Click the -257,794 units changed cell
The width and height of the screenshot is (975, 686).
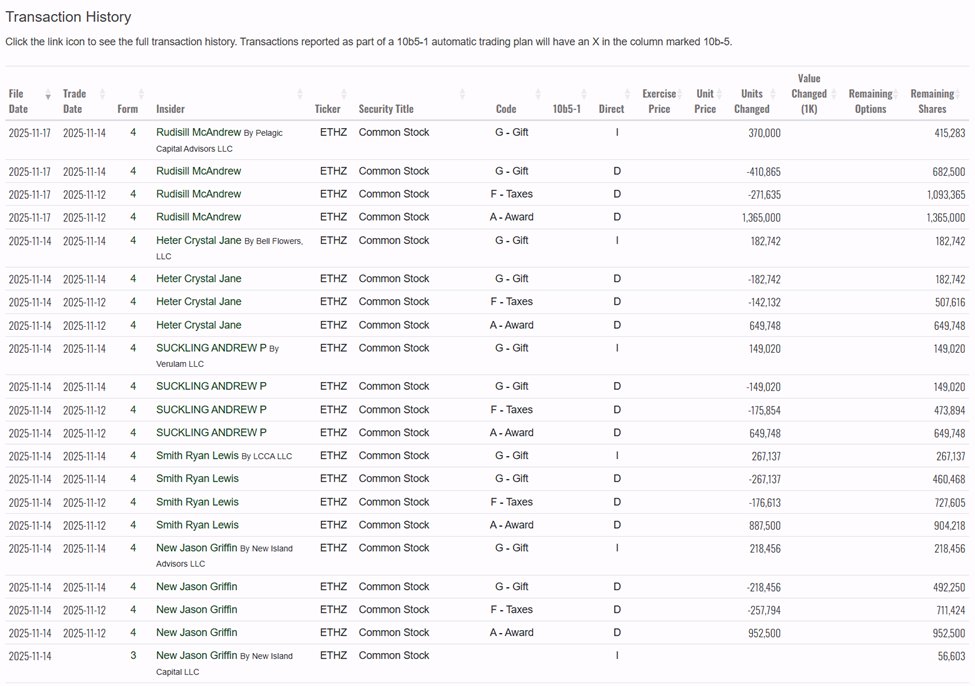click(x=764, y=610)
